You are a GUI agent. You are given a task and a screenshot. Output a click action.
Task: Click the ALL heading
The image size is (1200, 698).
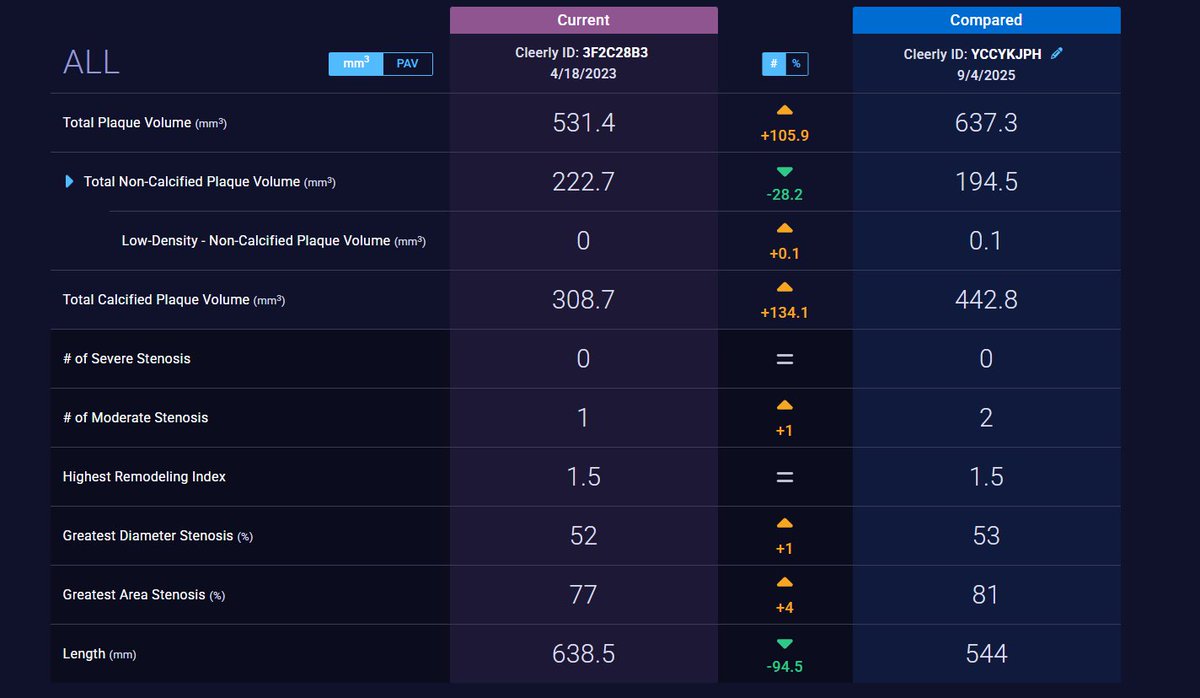point(91,62)
